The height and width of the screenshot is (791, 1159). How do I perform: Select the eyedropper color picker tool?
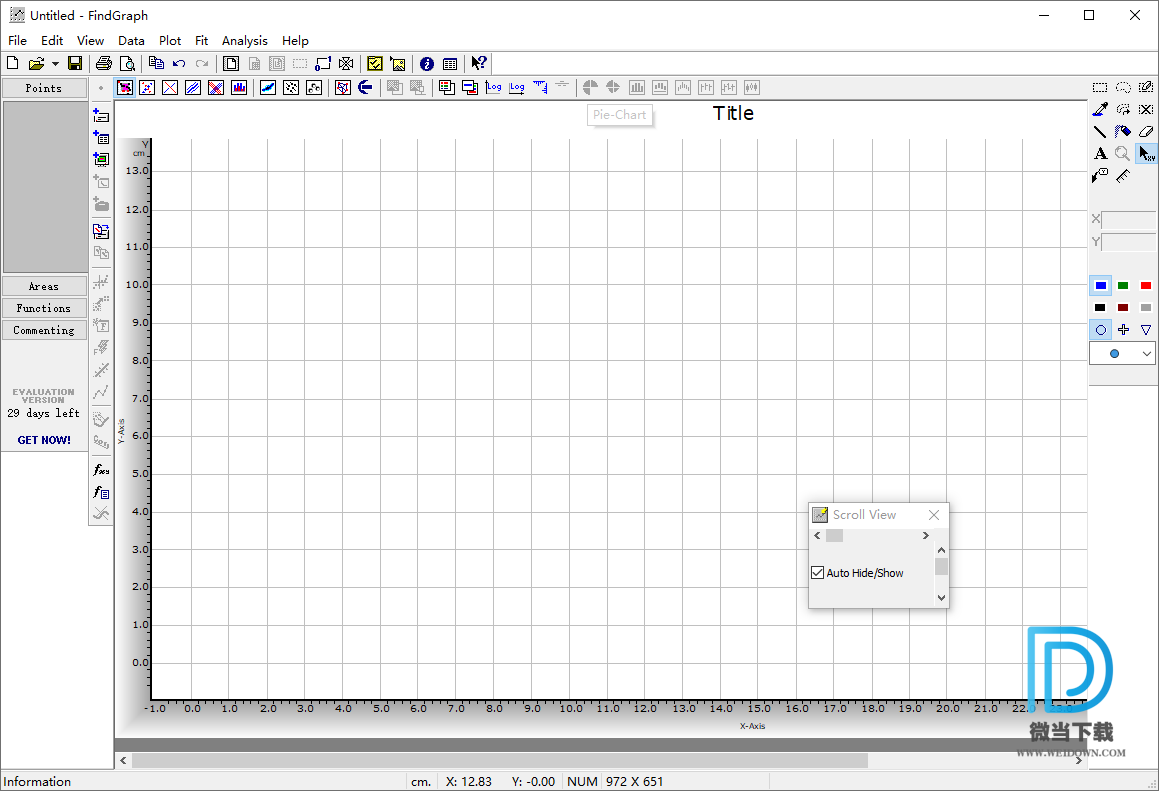point(1100,109)
